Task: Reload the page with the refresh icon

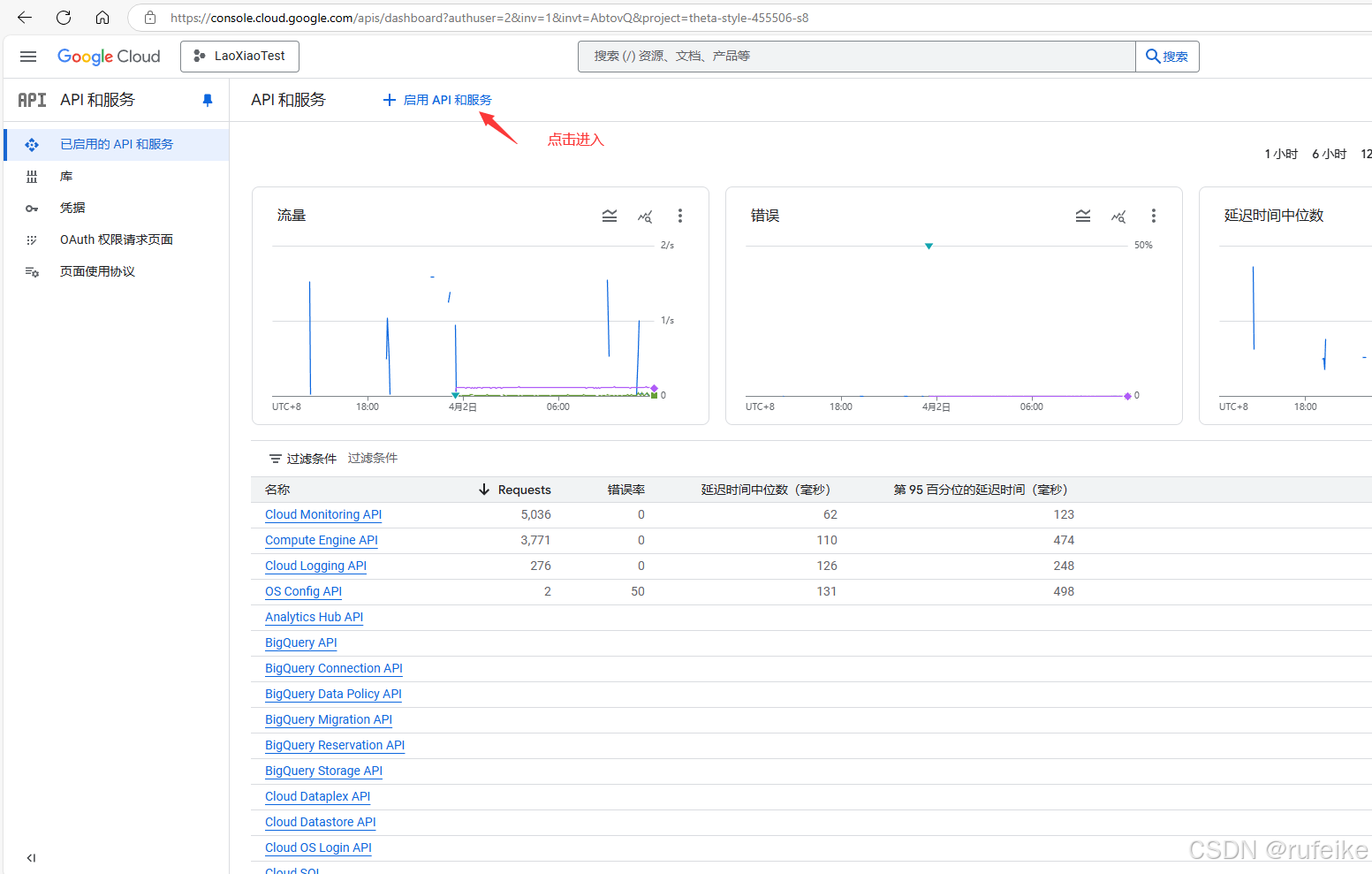Action: 64,18
